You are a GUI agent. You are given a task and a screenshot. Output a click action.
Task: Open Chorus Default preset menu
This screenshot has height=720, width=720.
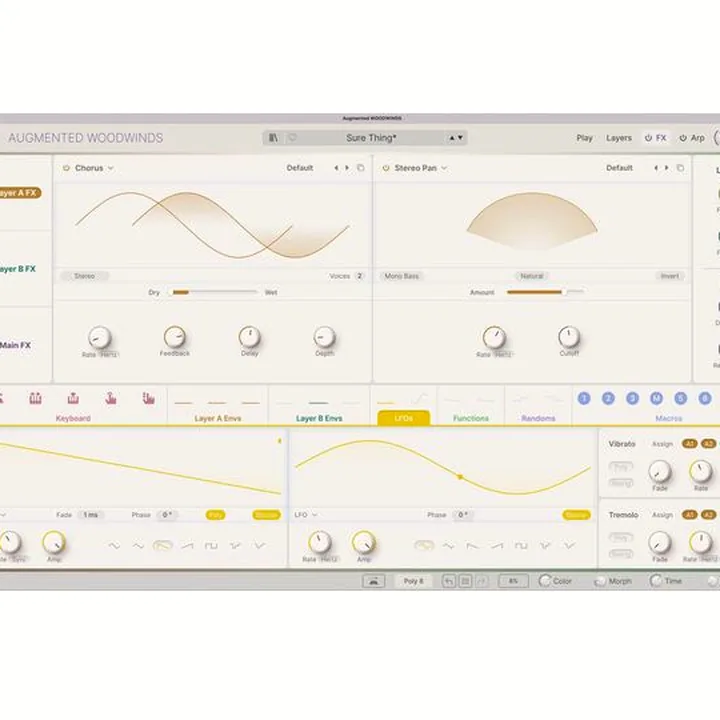pos(300,168)
